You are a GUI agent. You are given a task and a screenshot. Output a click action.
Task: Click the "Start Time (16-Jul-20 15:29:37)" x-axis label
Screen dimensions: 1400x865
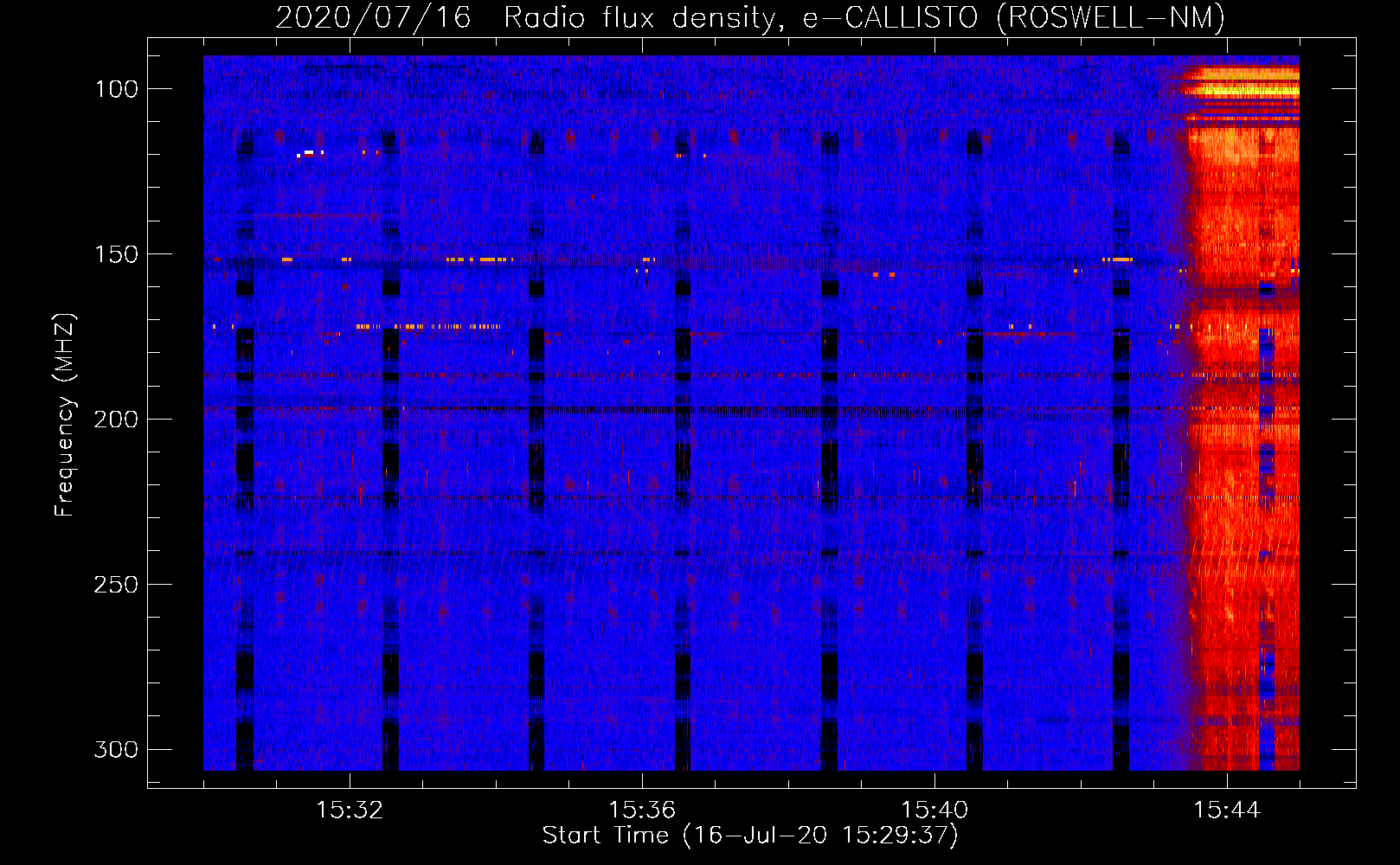pos(750,836)
